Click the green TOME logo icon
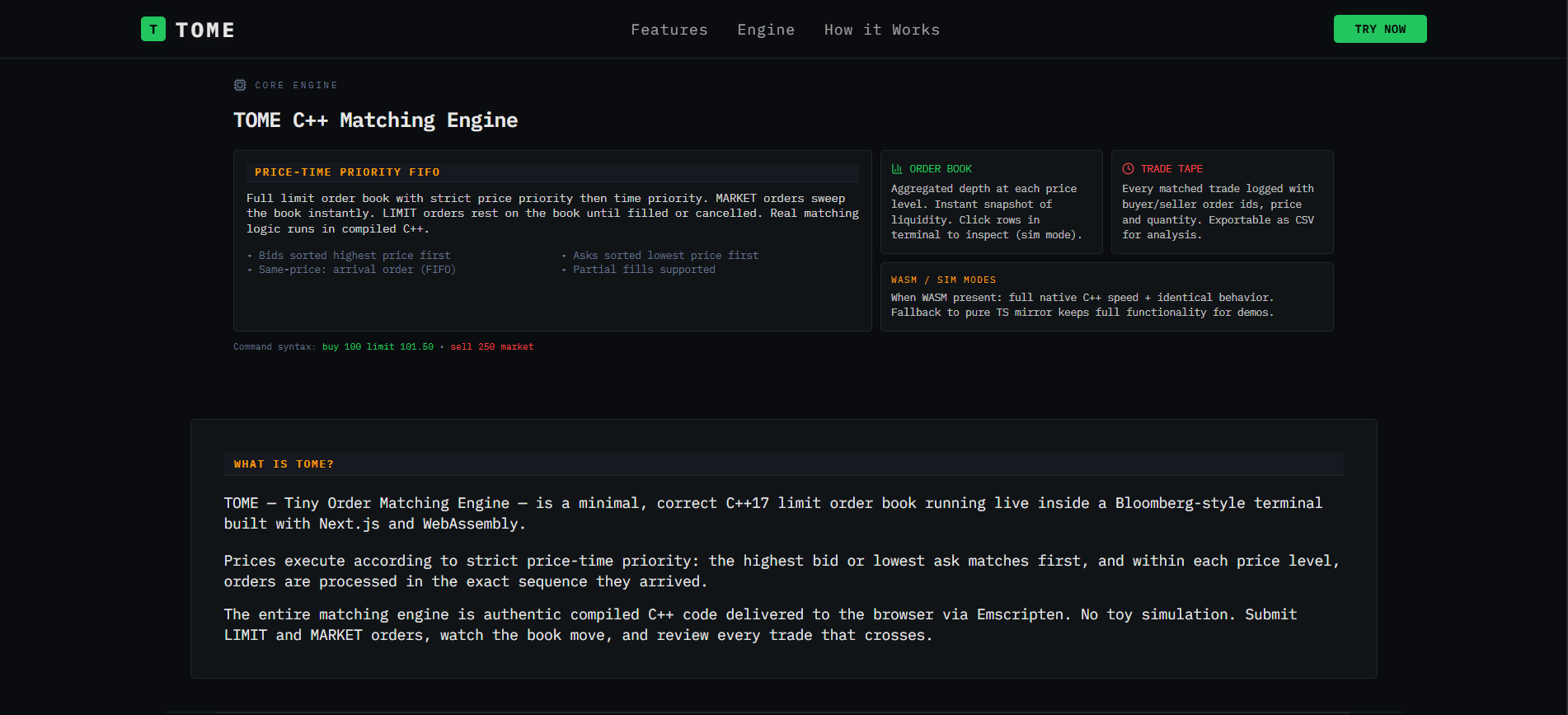Image resolution: width=1568 pixels, height=715 pixels. [x=153, y=29]
